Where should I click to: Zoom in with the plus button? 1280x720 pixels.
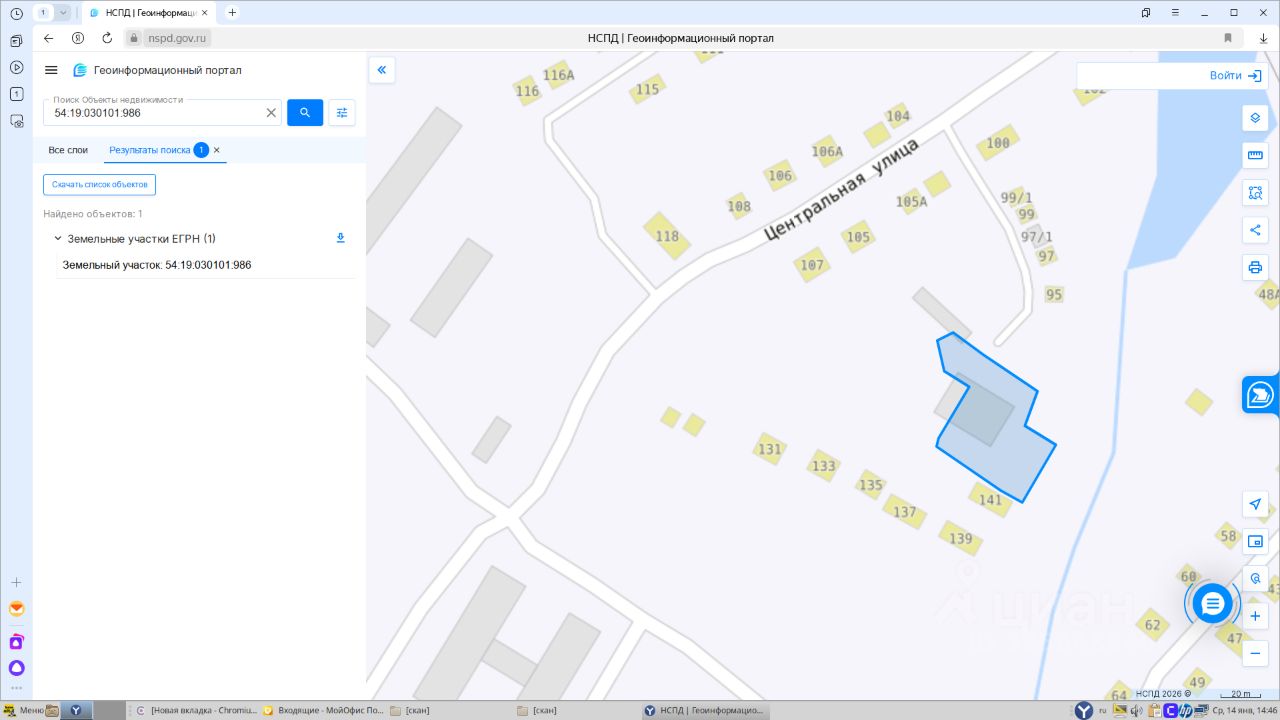(1255, 616)
